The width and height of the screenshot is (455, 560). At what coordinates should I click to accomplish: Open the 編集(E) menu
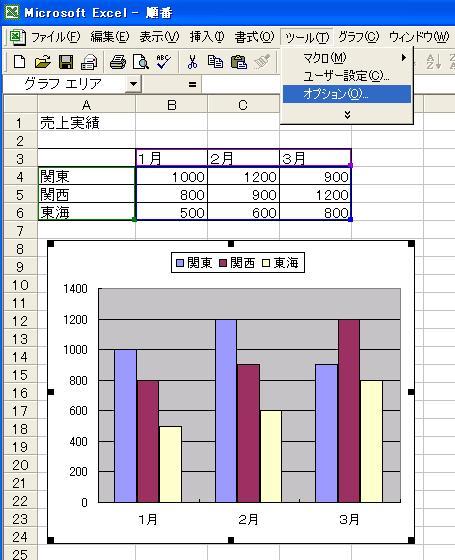pyautogui.click(x=109, y=37)
